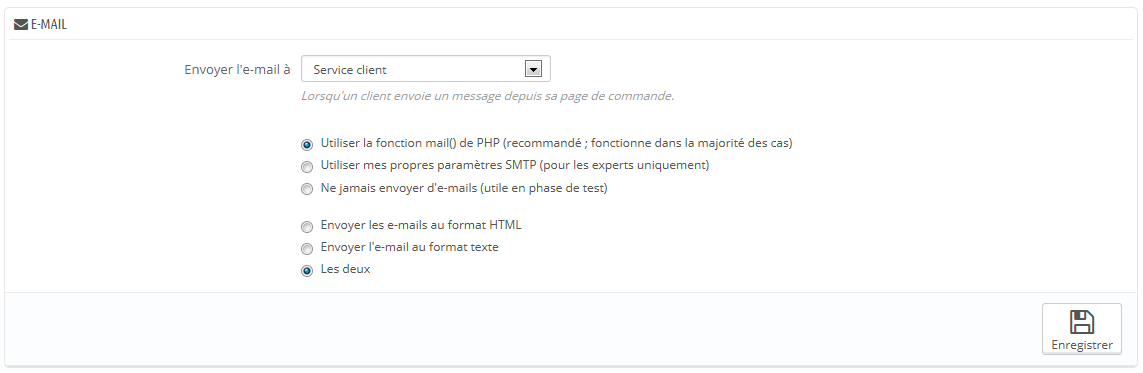This screenshot has width=1143, height=373.
Task: Select the 'Les deux' radio button
Action: coord(307,270)
